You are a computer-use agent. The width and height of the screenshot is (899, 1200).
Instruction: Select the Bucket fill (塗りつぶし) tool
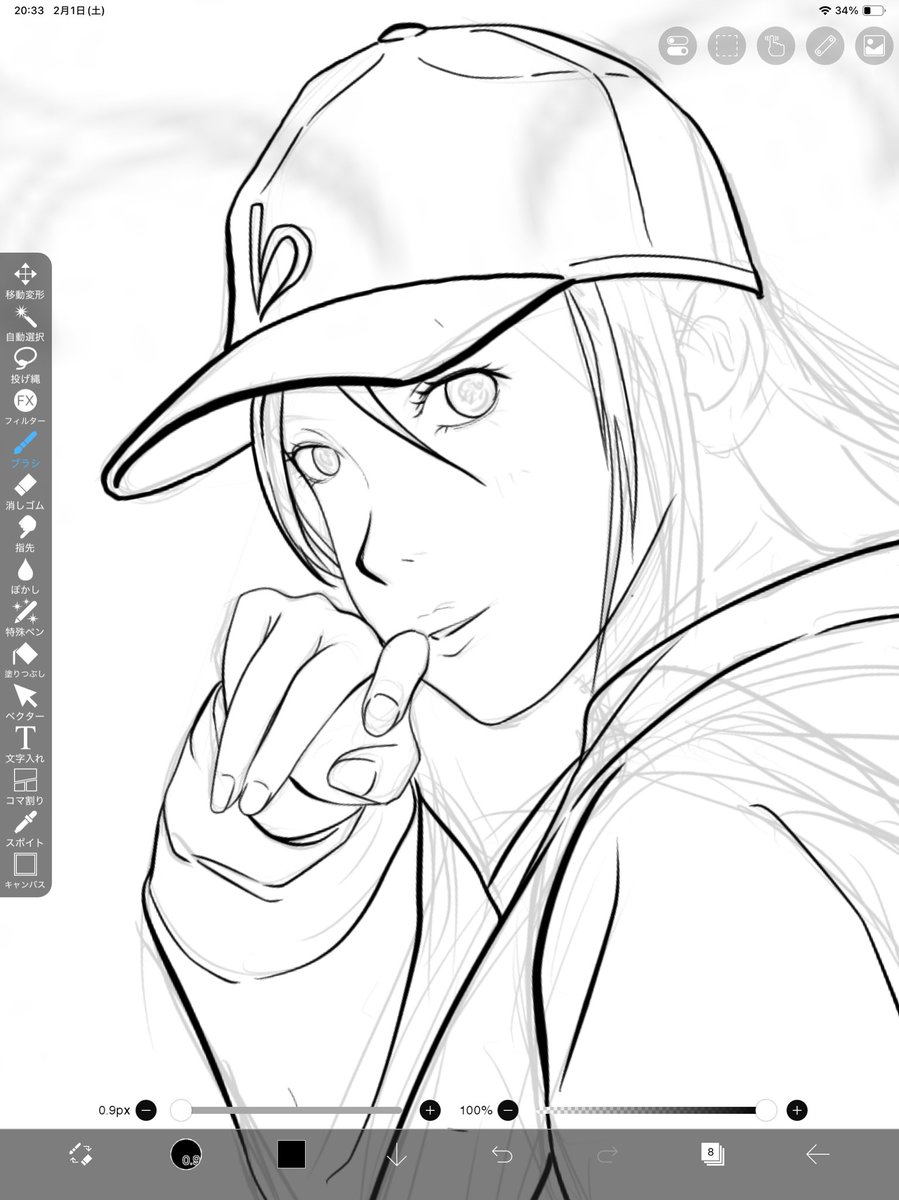(x=25, y=661)
